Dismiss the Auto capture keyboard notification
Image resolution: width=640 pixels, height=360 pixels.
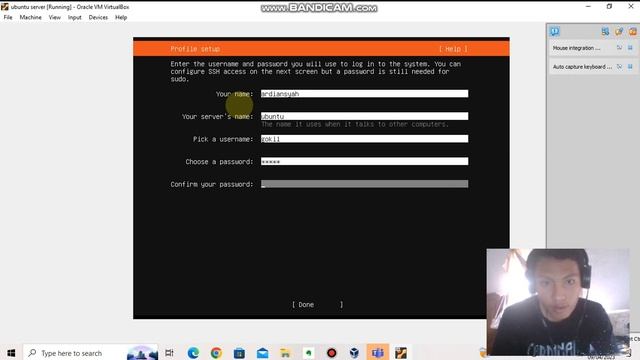click(630, 67)
